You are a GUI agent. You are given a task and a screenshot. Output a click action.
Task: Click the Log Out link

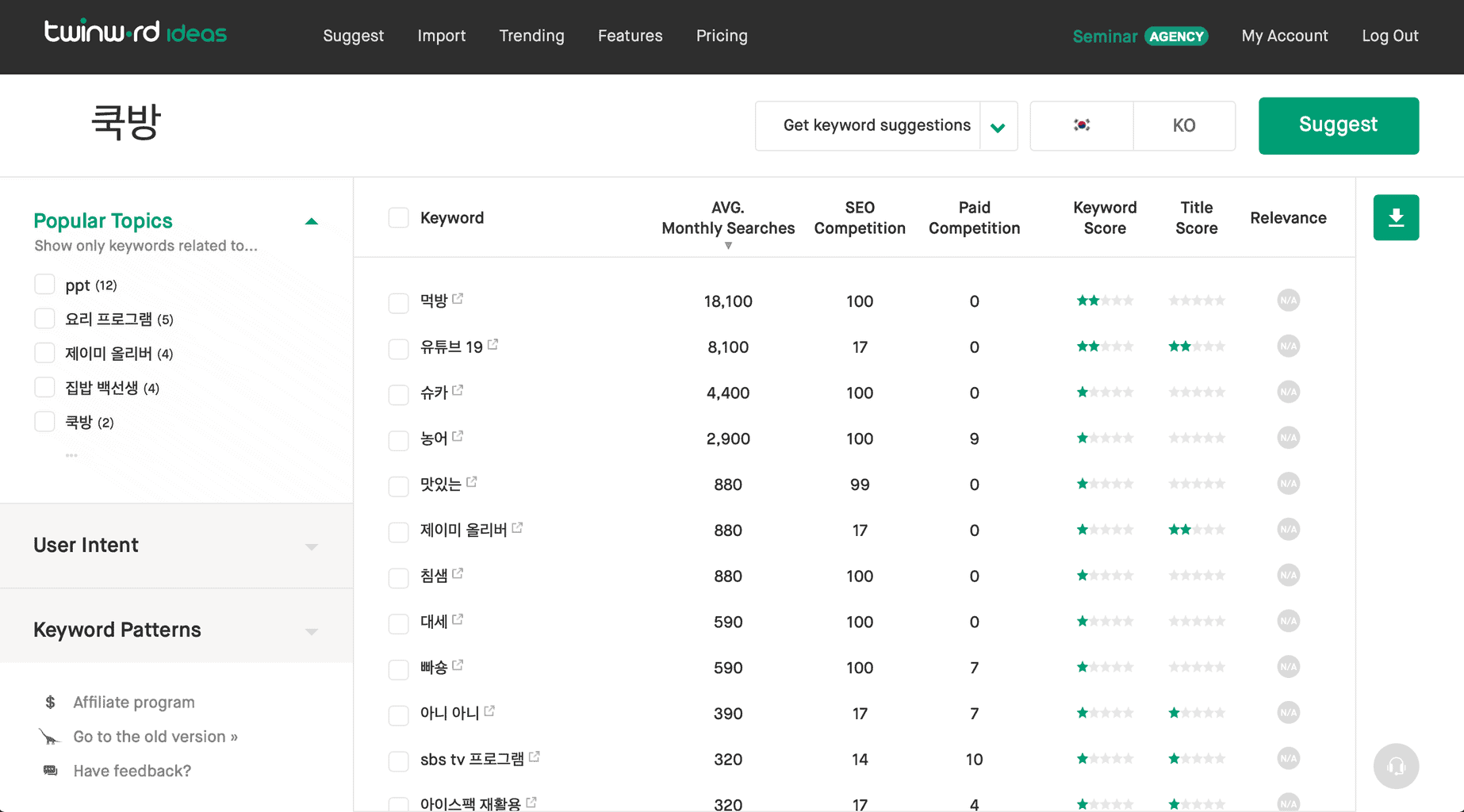tap(1390, 36)
